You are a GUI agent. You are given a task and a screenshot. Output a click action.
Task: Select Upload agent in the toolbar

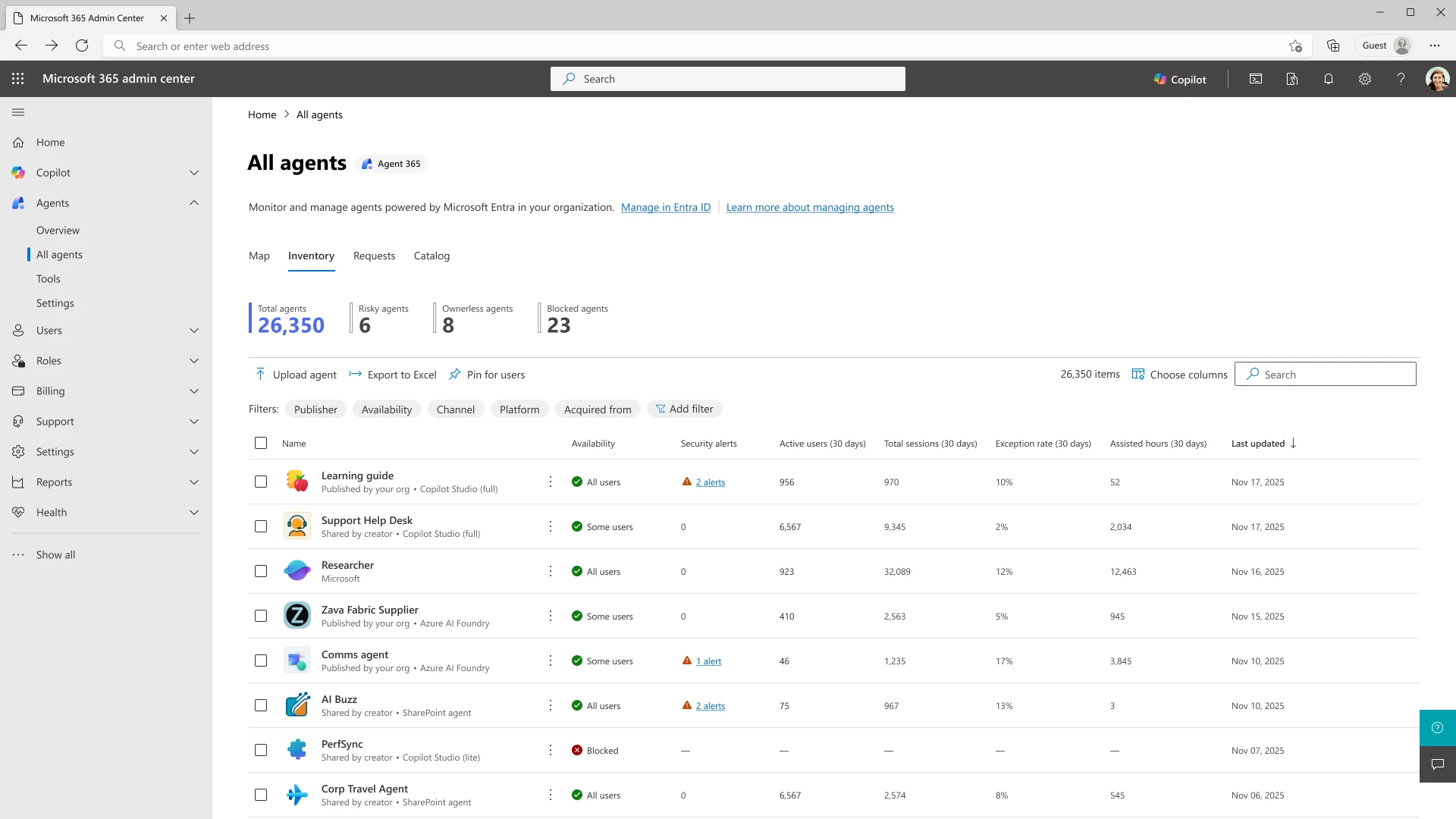296,374
